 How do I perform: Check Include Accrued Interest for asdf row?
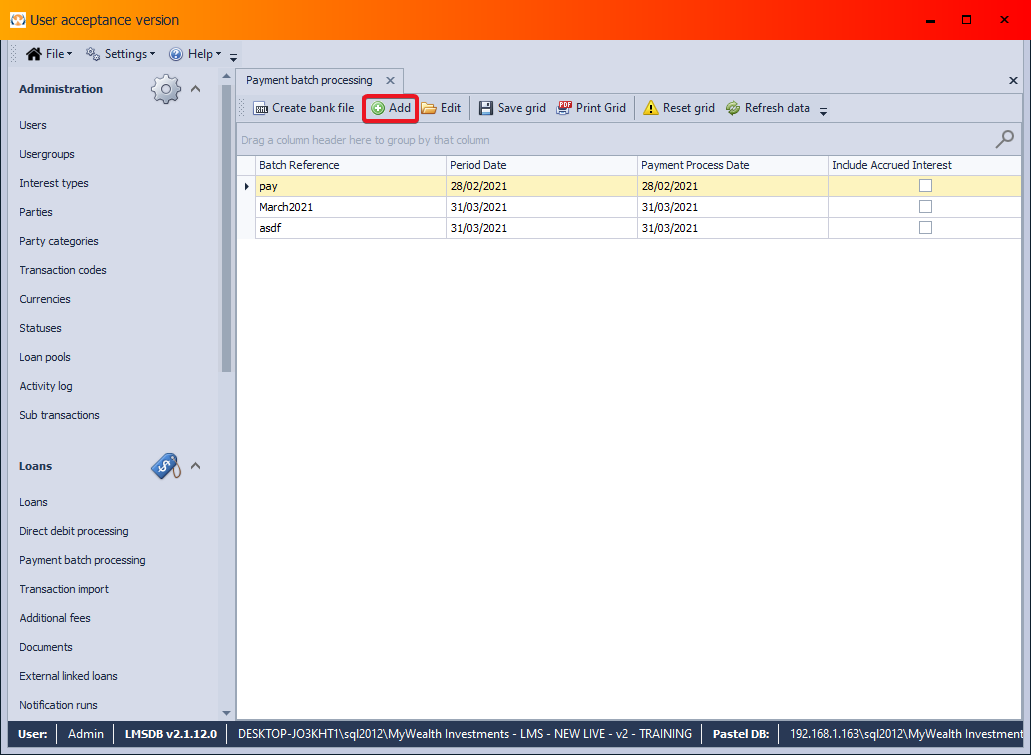[925, 228]
